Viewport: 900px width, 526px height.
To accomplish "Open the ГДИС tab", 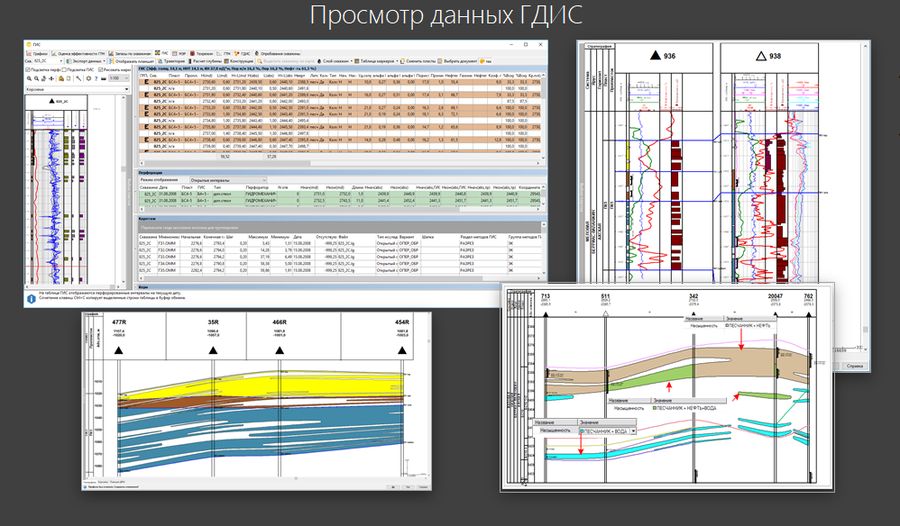I will (x=242, y=53).
